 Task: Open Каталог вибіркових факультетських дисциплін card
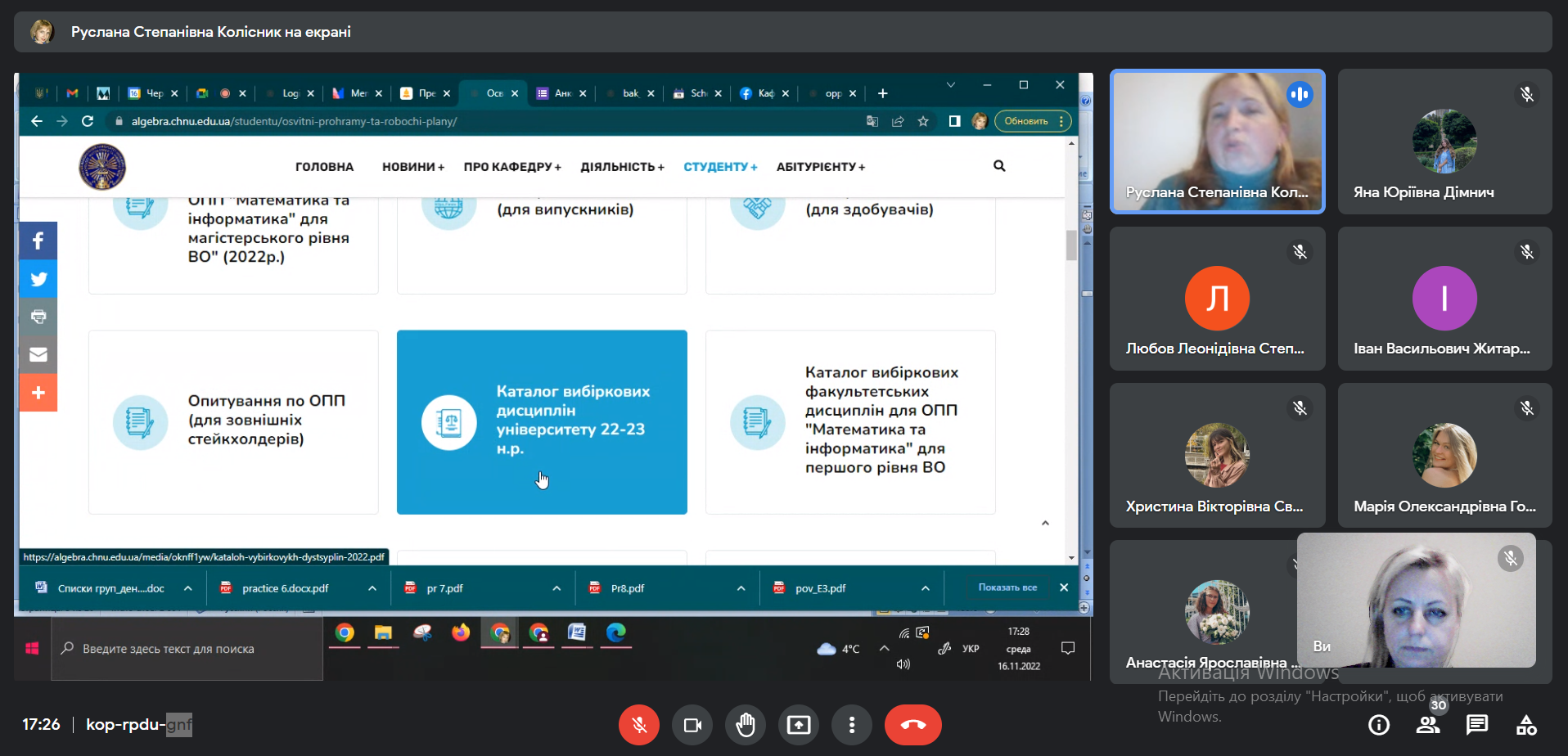point(850,422)
